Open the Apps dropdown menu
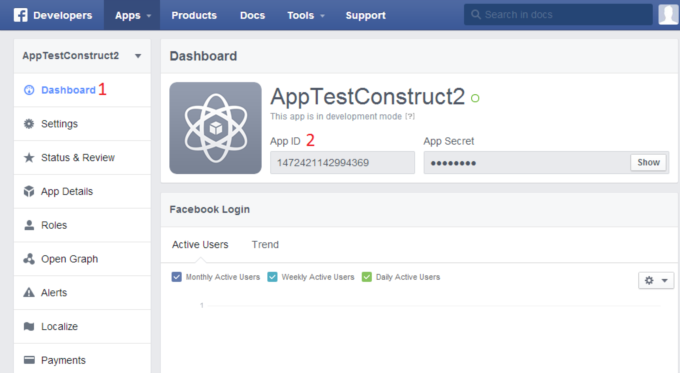The width and height of the screenshot is (680, 373). (x=132, y=15)
